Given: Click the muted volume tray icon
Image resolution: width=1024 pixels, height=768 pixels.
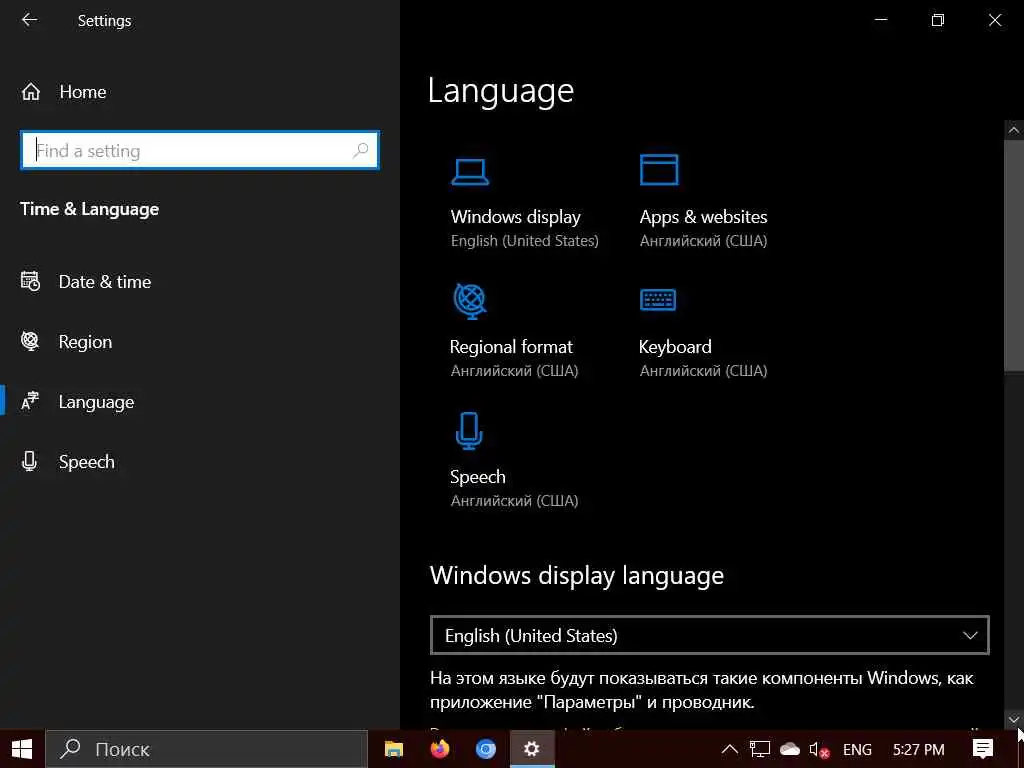Looking at the screenshot, I should coord(819,750).
